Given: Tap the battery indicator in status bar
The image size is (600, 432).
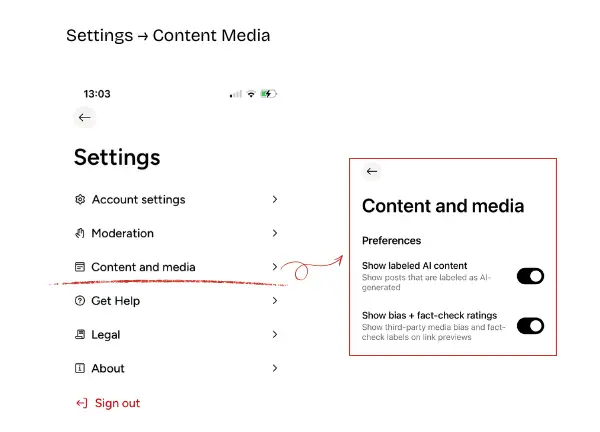Looking at the screenshot, I should coord(268,94).
